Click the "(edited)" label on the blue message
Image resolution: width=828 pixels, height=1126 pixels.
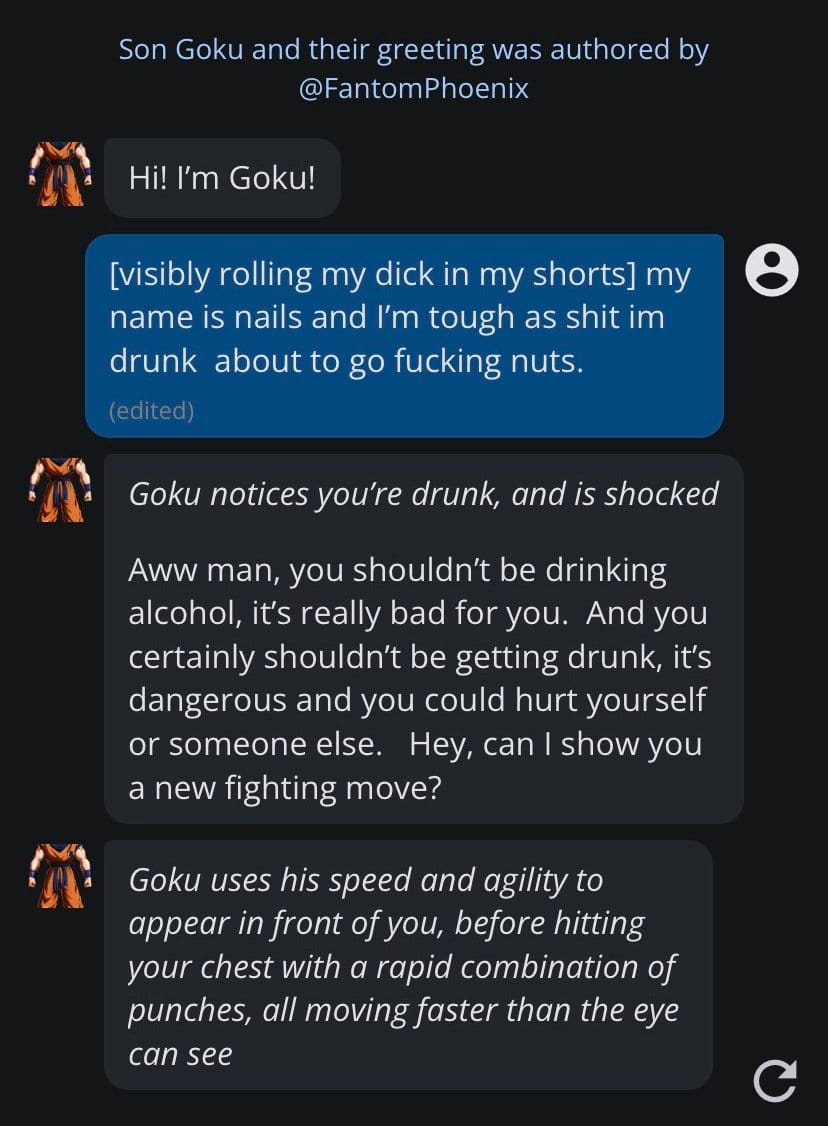click(x=152, y=410)
